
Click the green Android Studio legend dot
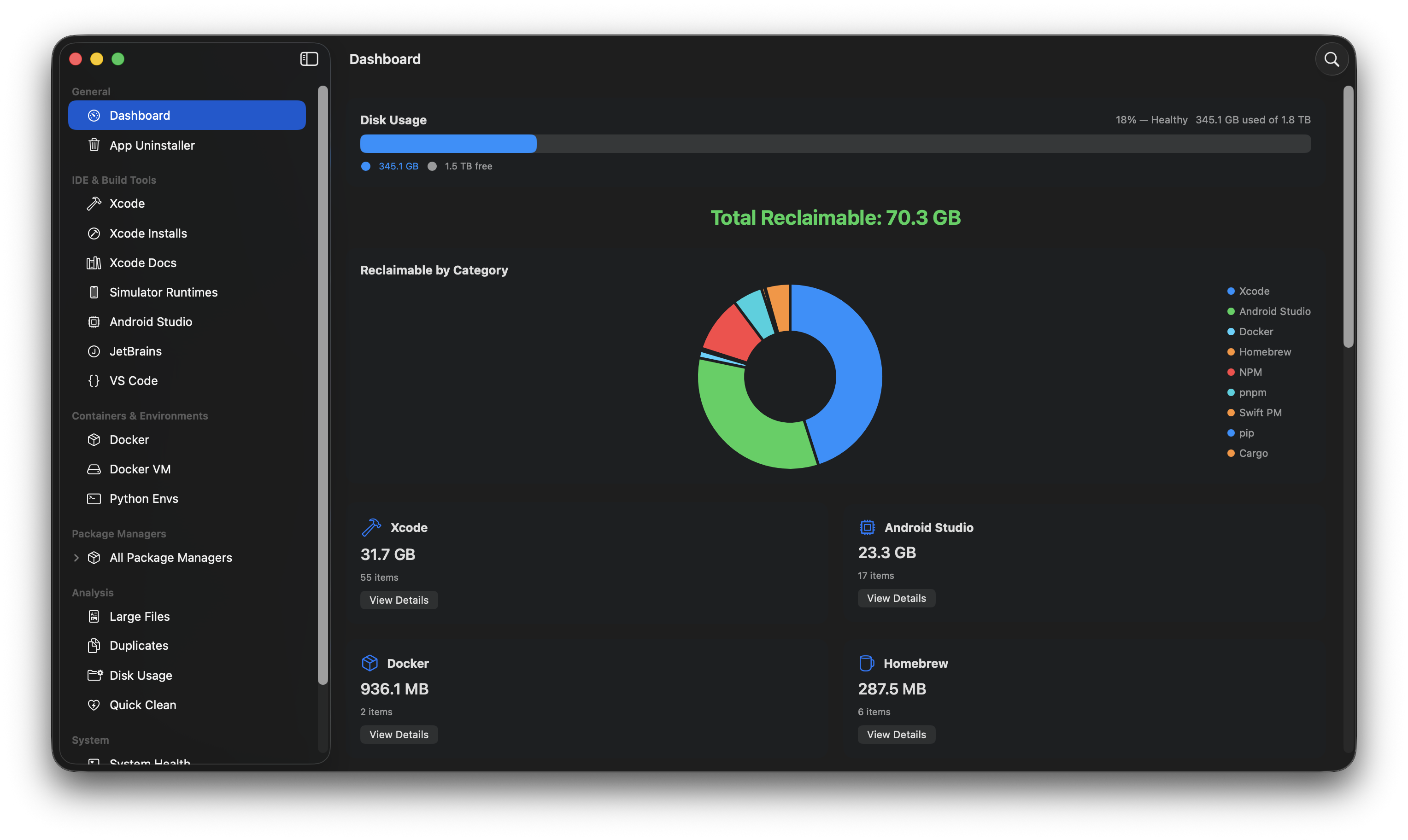click(x=1230, y=311)
